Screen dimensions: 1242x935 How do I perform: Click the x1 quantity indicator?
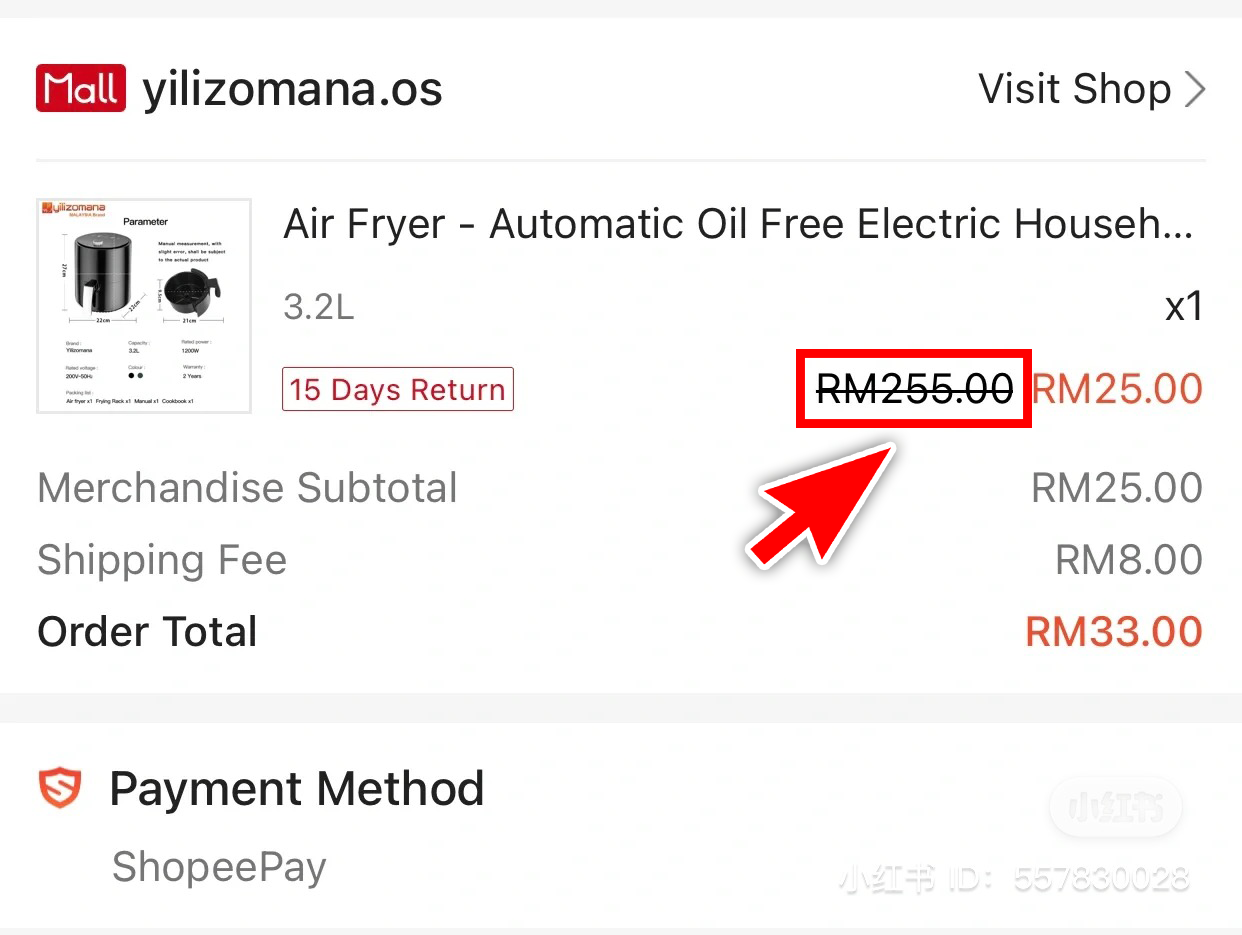tap(1184, 307)
